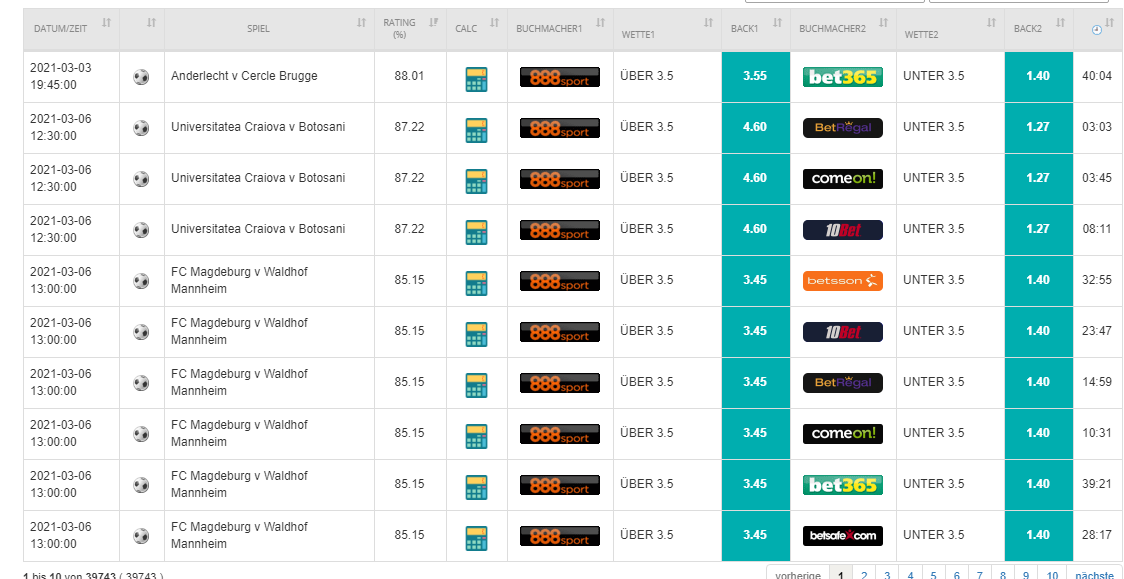Click rating value 88.01
1124x579 pixels.
409,76
